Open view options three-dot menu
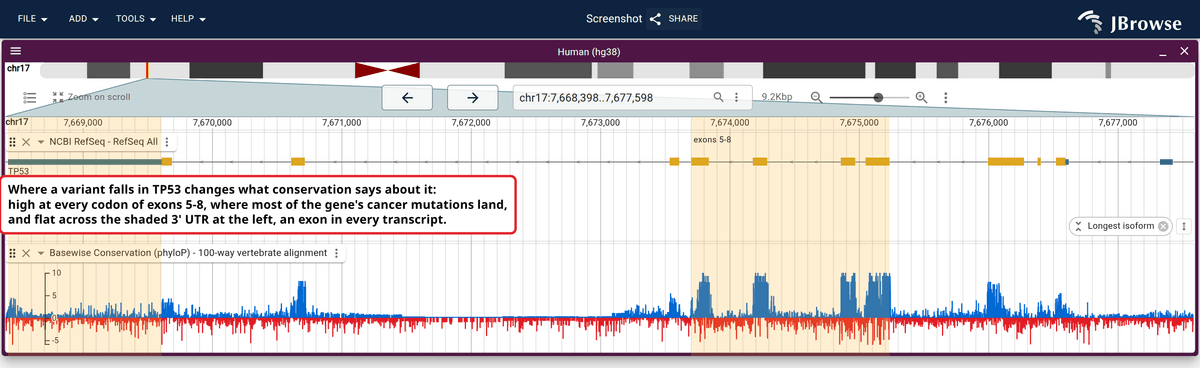The image size is (1200, 368). coord(946,97)
